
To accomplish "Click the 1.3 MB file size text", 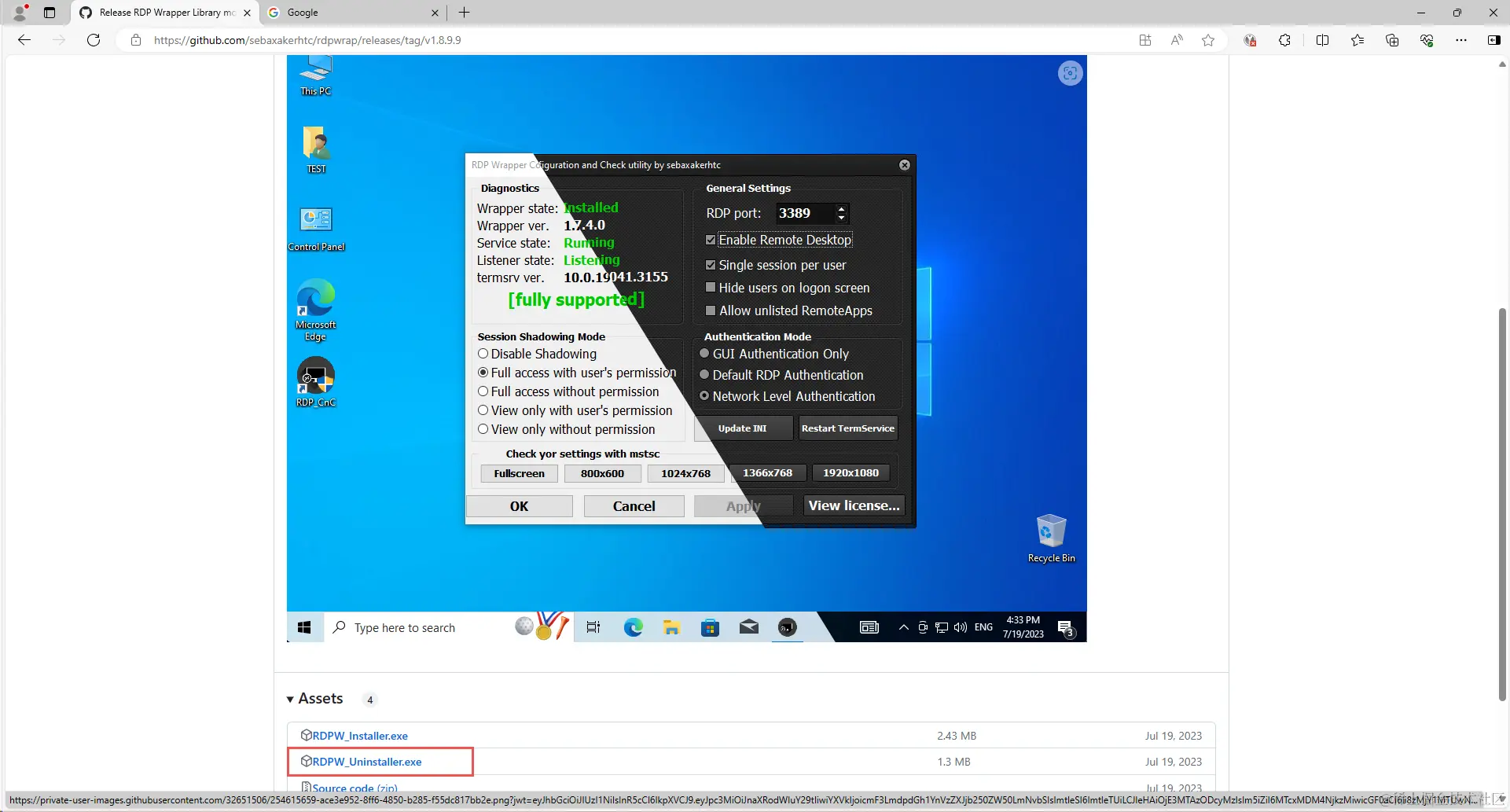I will 953,762.
